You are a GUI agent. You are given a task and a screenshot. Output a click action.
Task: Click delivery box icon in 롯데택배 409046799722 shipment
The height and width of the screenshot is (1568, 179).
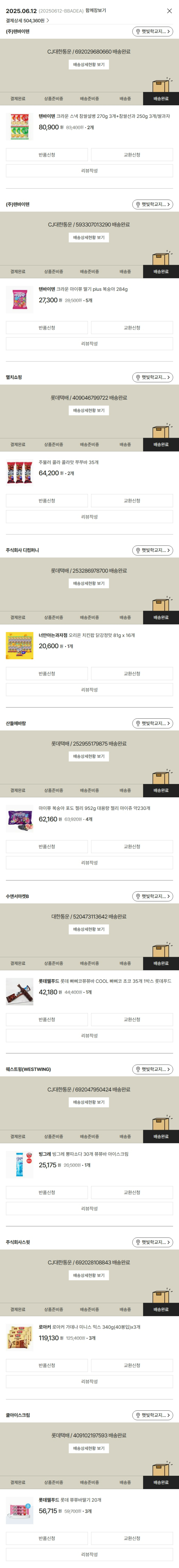(161, 430)
